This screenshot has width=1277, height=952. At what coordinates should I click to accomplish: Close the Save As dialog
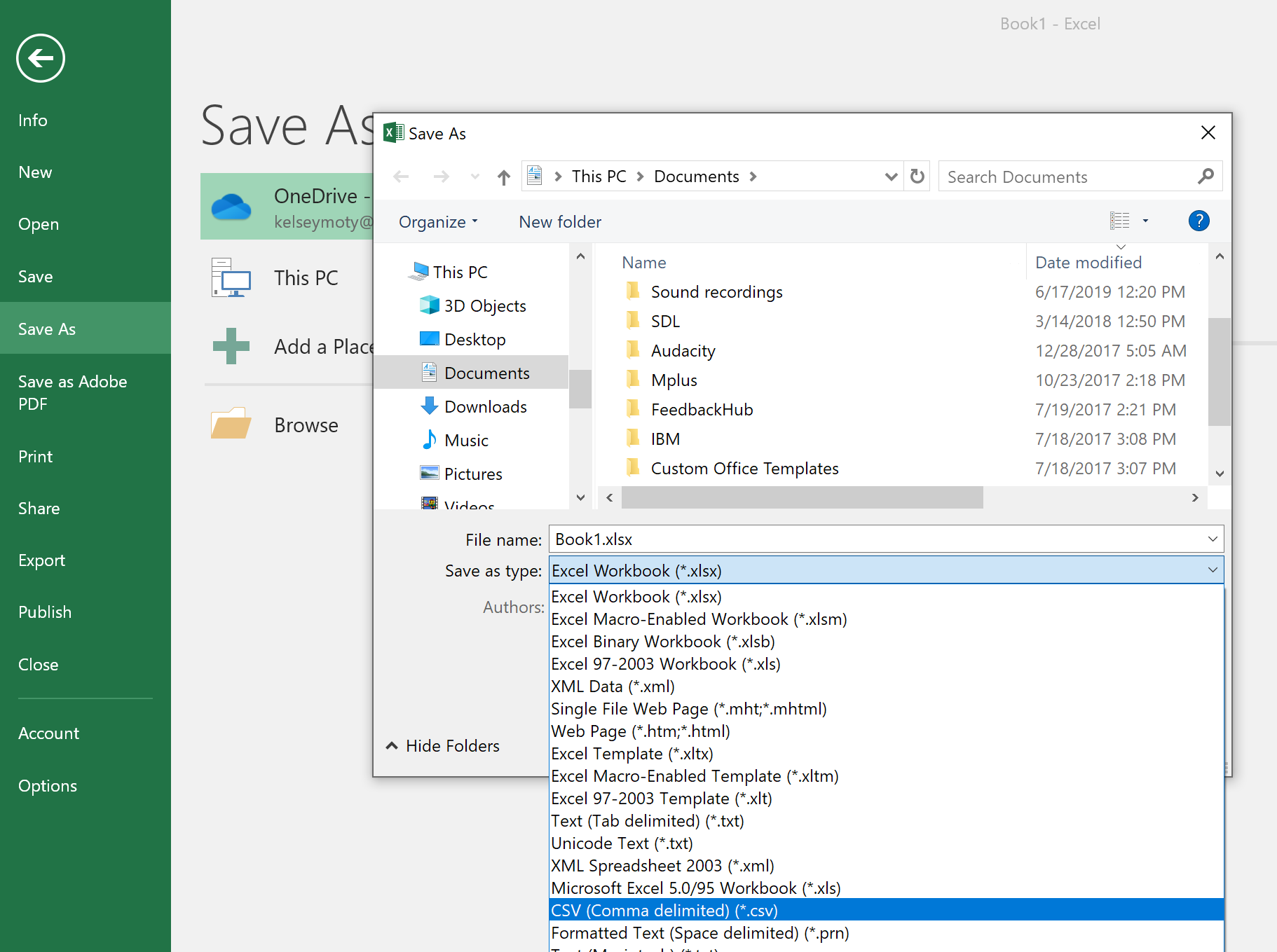(1208, 132)
